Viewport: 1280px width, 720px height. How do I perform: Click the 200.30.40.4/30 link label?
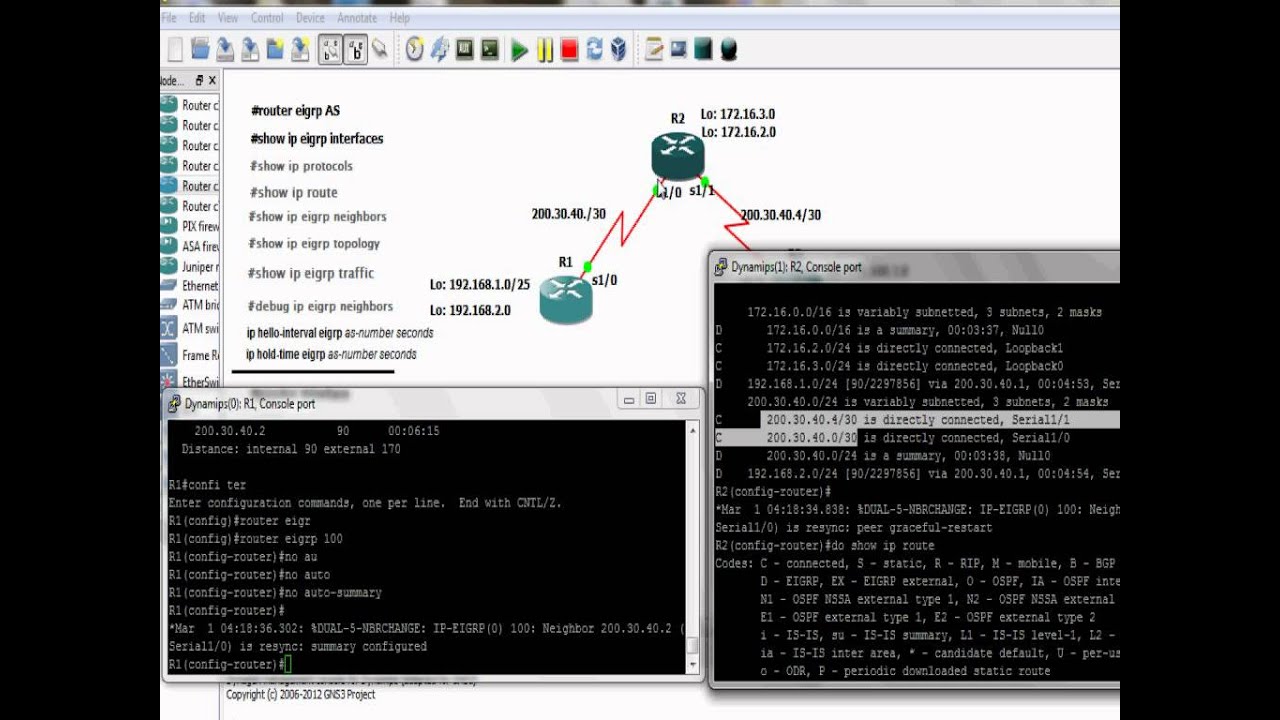pyautogui.click(x=780, y=215)
